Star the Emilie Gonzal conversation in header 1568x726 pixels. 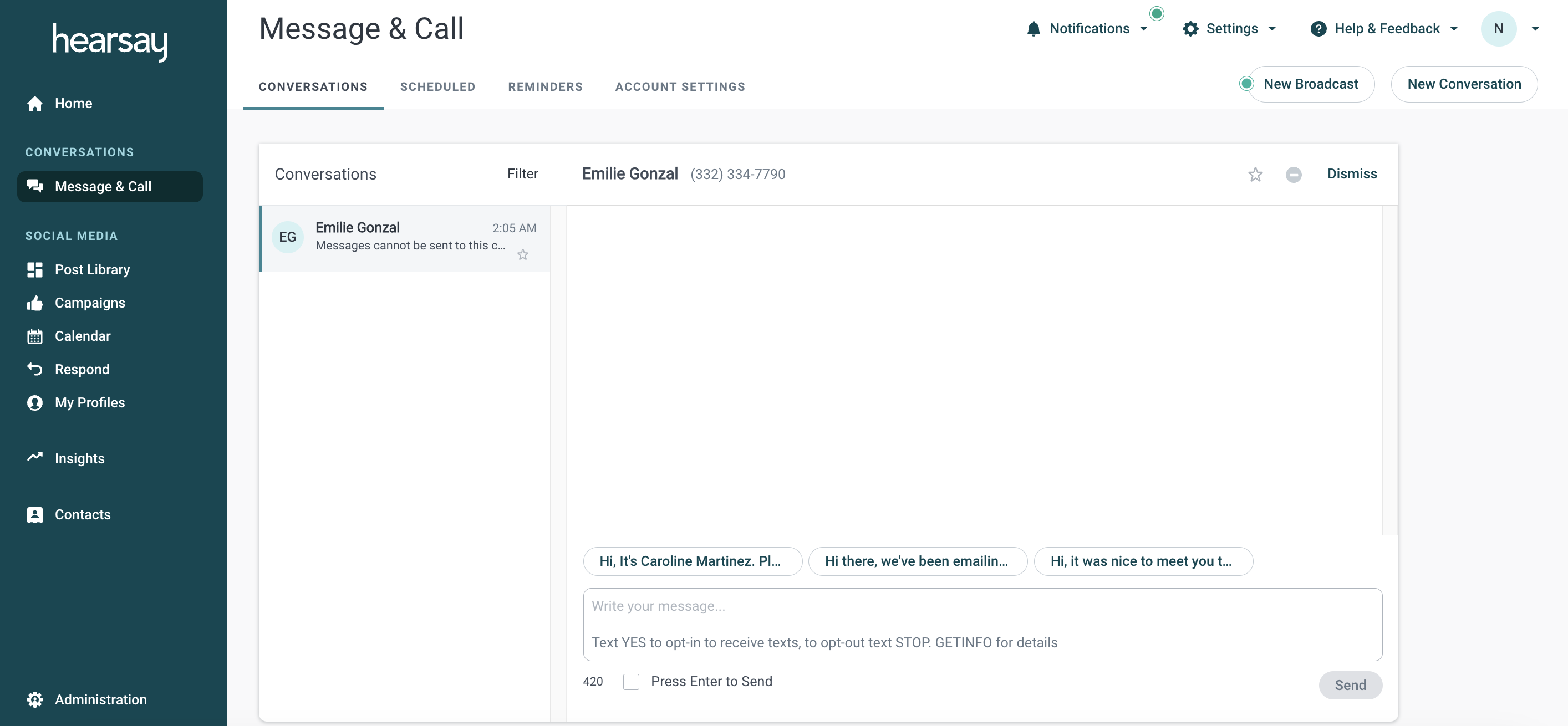(x=1255, y=175)
